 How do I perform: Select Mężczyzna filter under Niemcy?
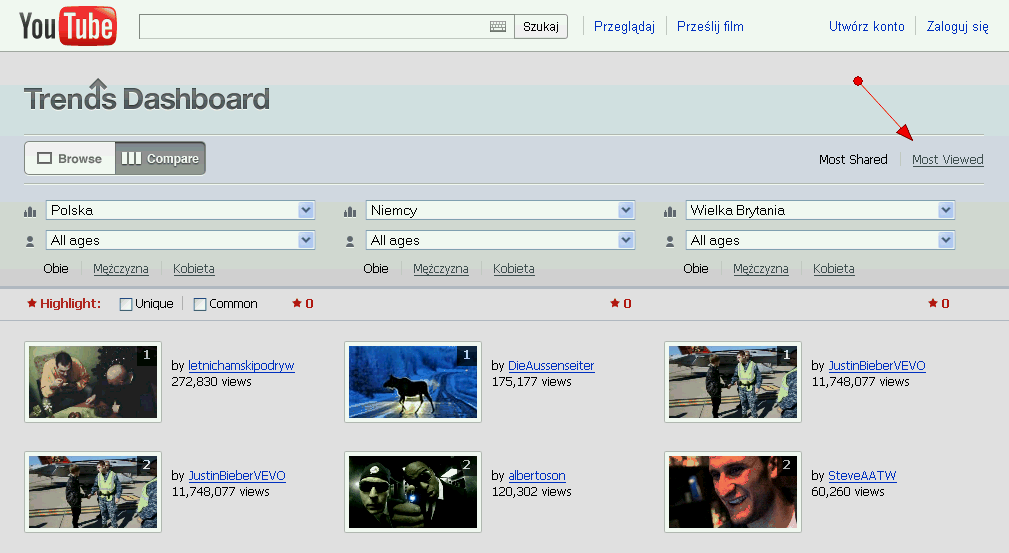tap(441, 269)
